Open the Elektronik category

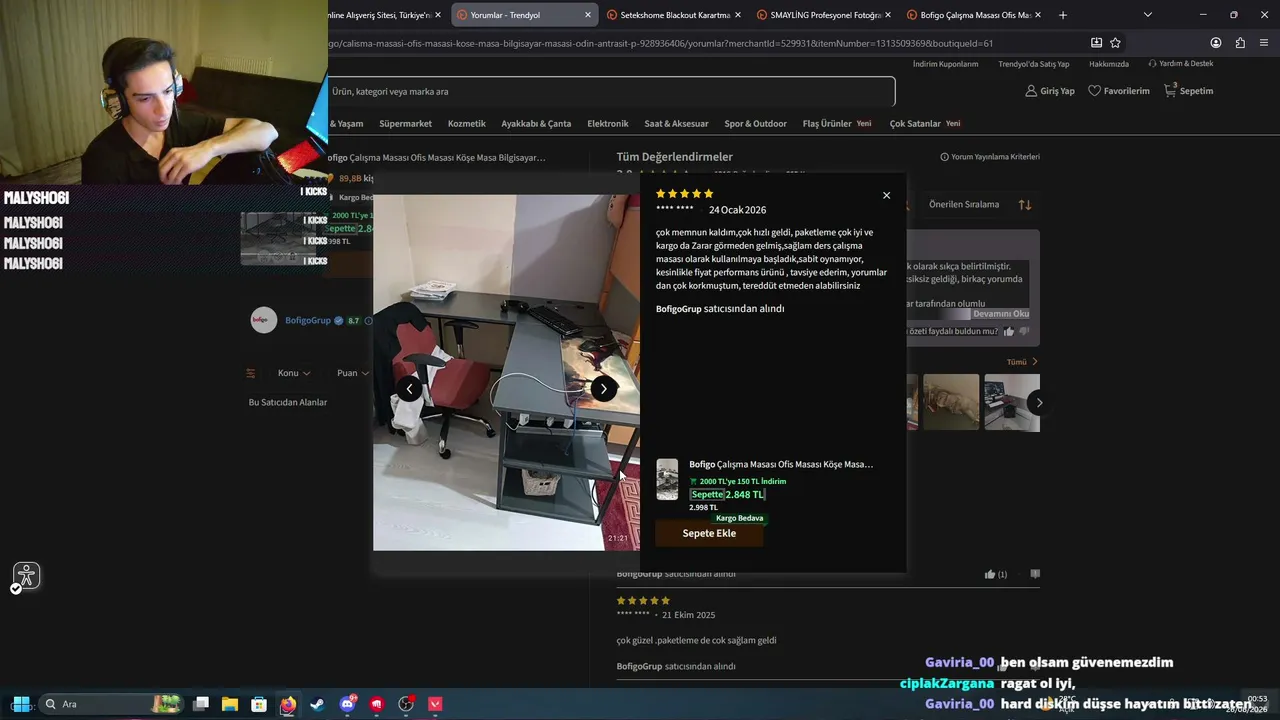(x=608, y=124)
